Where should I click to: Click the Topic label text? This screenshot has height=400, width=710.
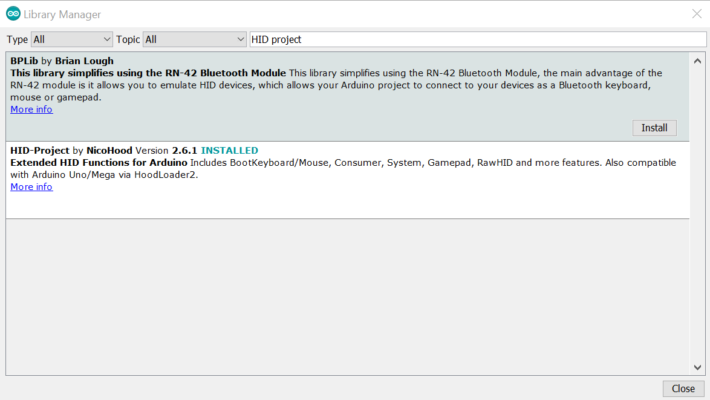coord(128,39)
